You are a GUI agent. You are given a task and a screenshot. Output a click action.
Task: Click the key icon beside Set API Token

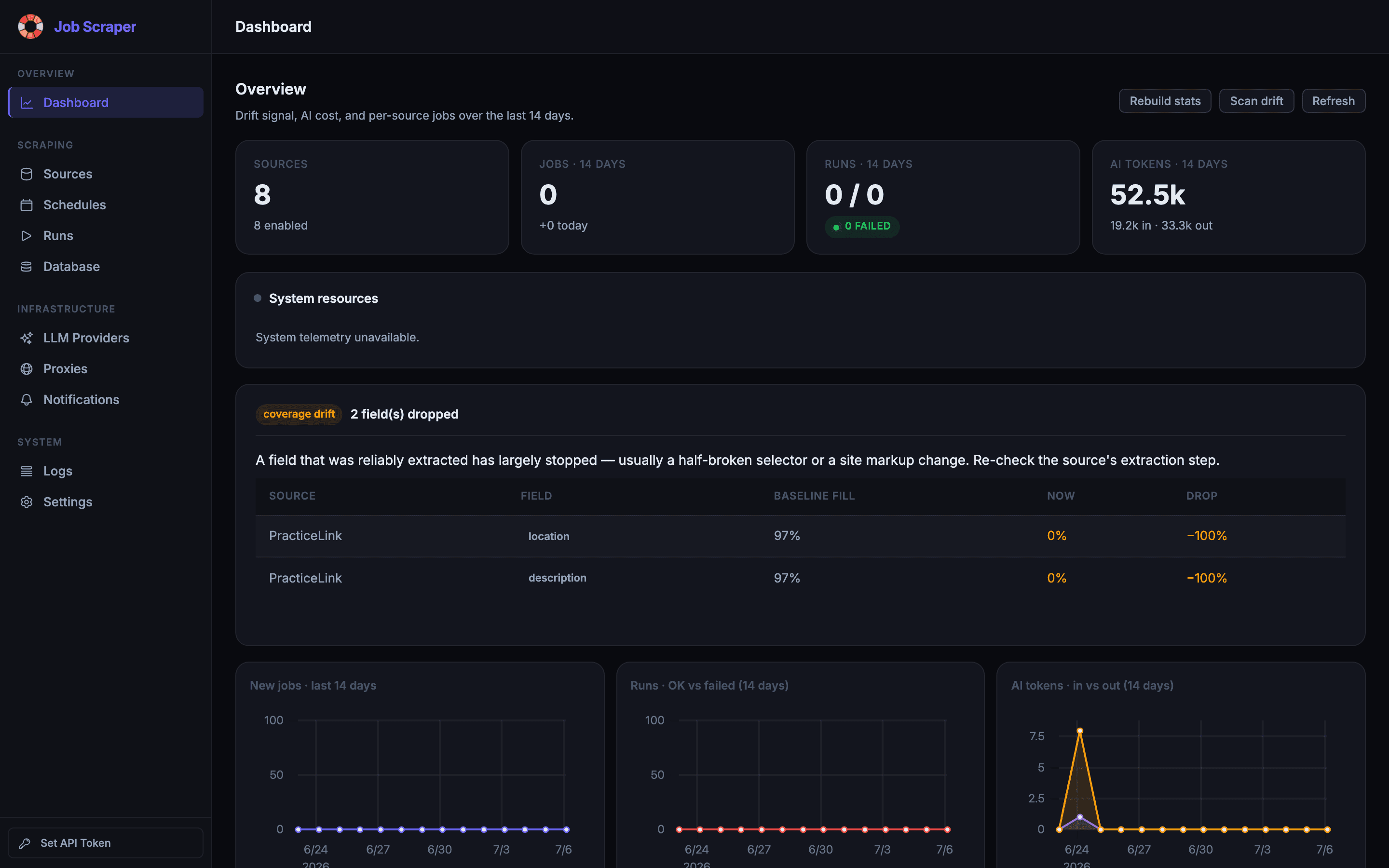pyautogui.click(x=25, y=843)
